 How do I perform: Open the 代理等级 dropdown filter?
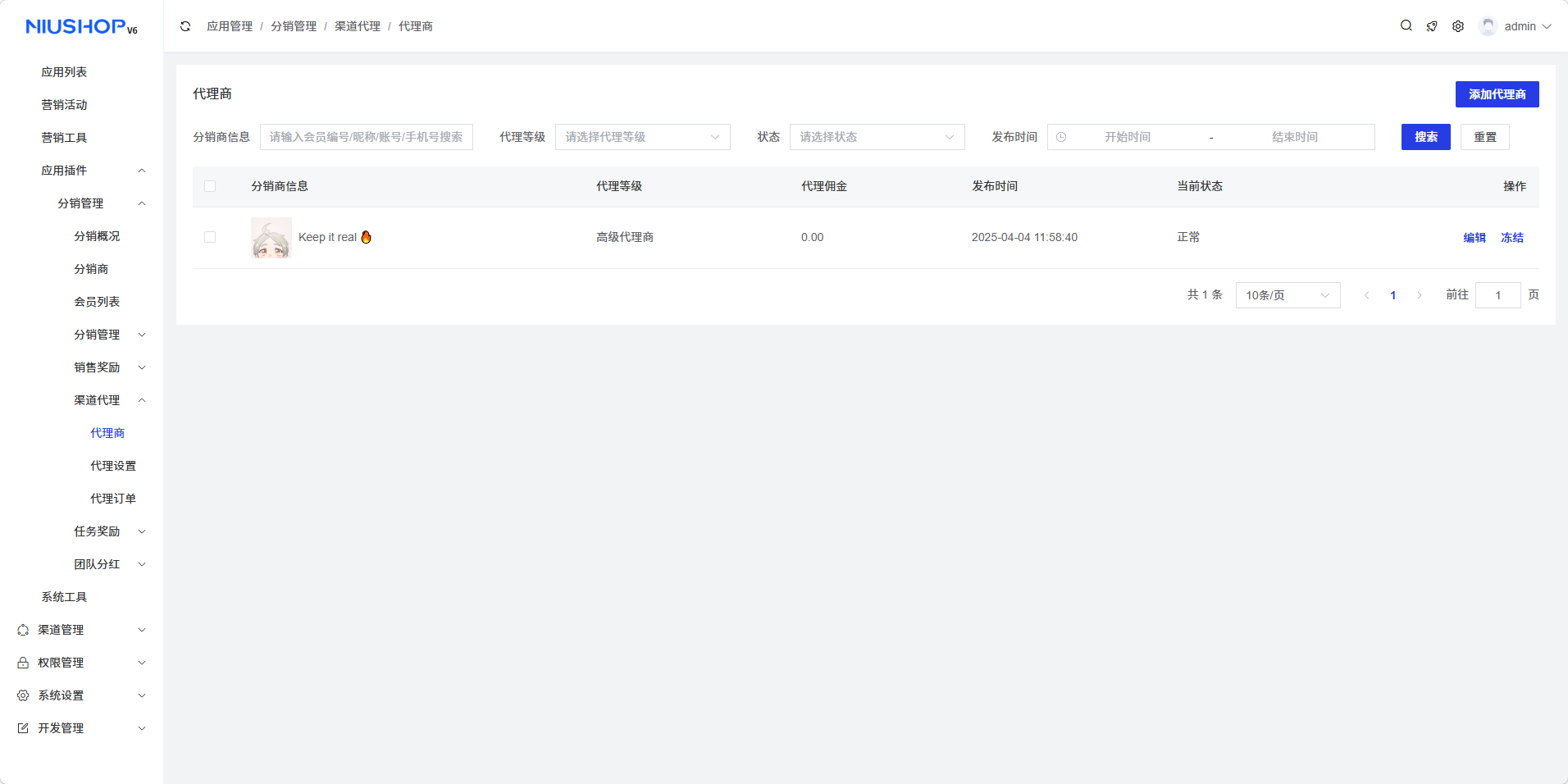tap(642, 137)
